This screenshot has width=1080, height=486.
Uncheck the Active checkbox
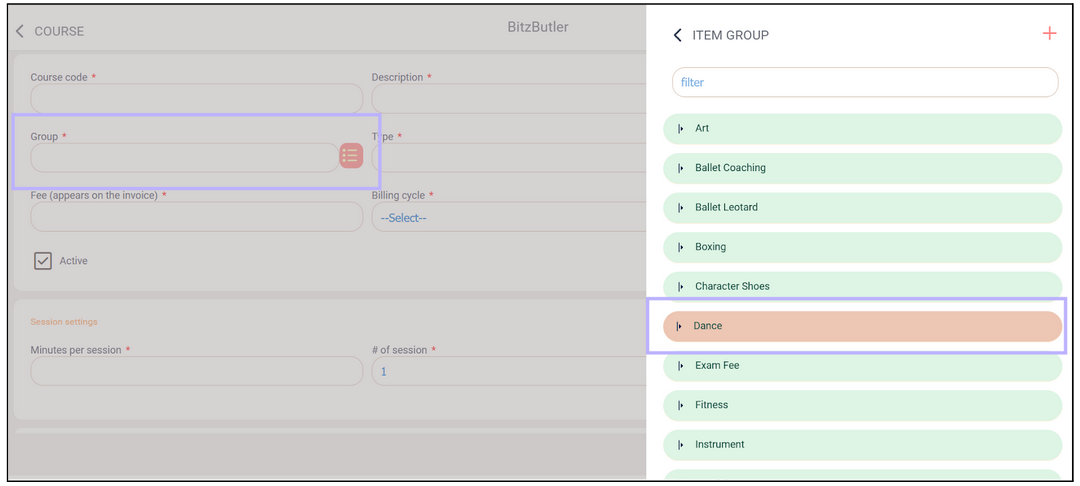tap(43, 261)
